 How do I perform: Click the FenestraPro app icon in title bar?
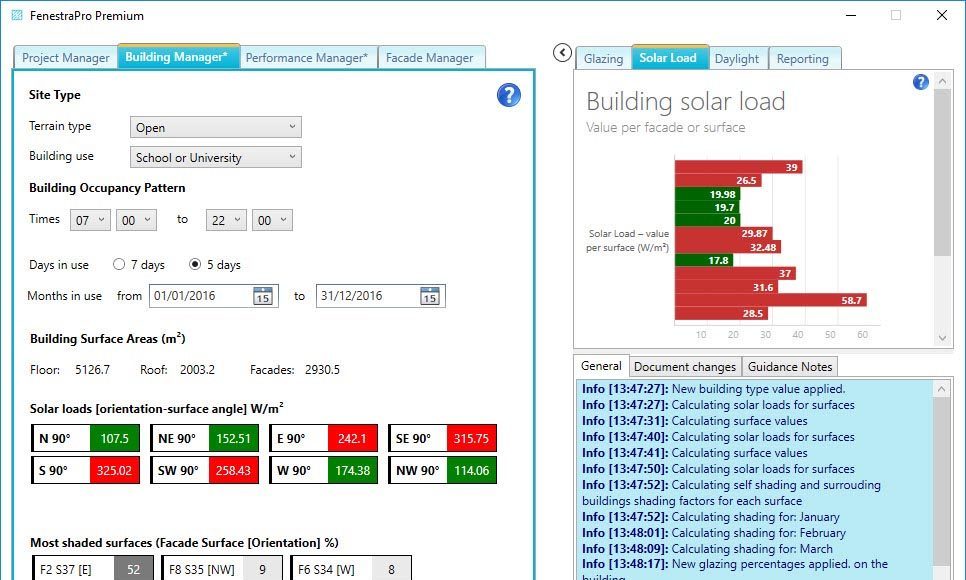point(17,16)
